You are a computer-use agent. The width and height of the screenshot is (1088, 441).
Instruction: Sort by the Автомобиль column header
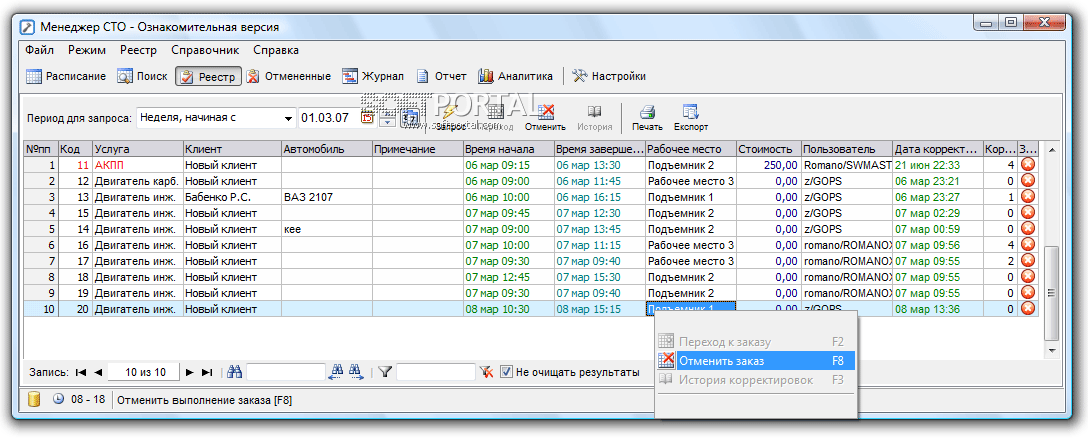(327, 149)
